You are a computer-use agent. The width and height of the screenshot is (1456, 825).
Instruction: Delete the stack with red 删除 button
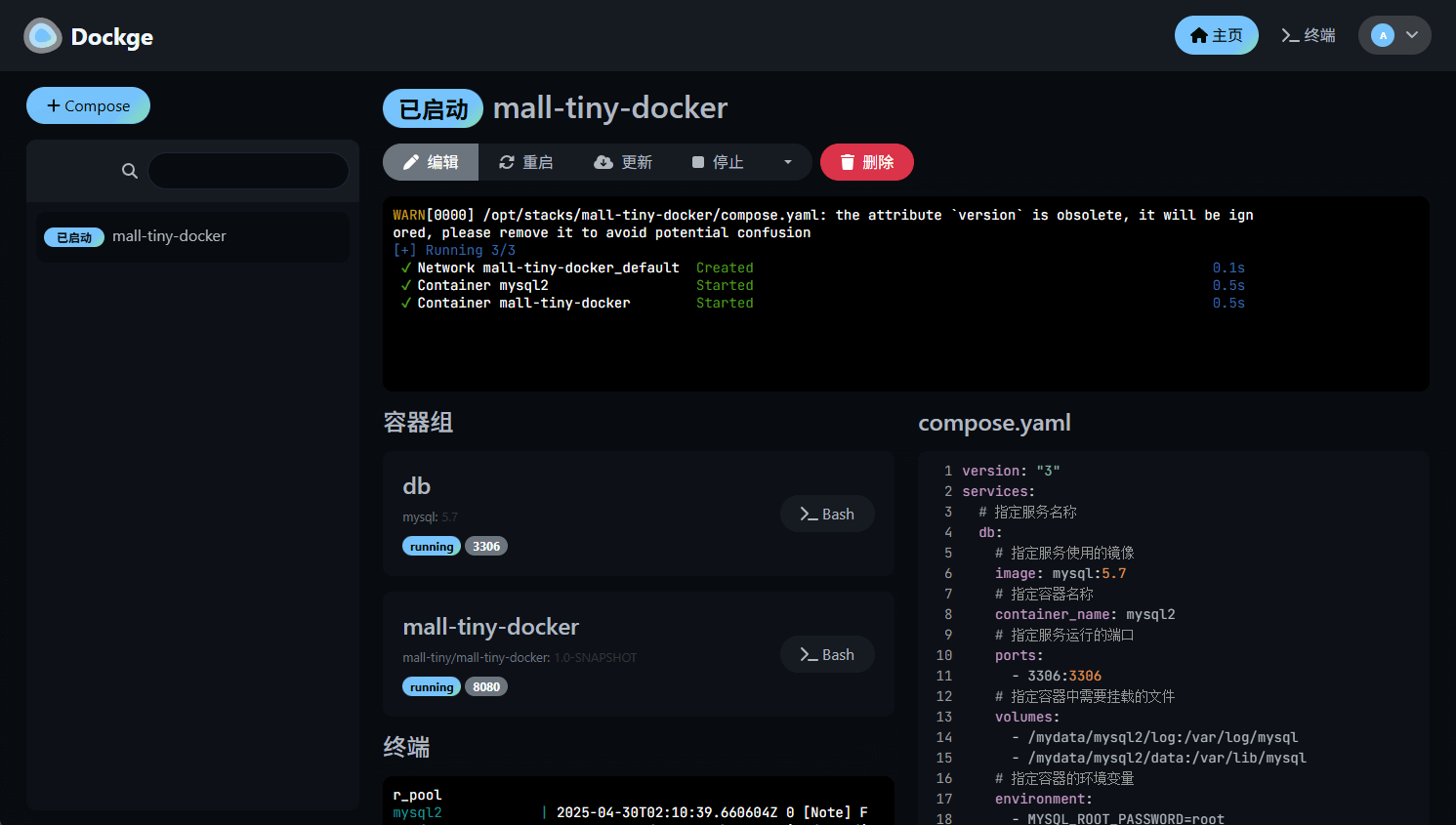point(866,162)
